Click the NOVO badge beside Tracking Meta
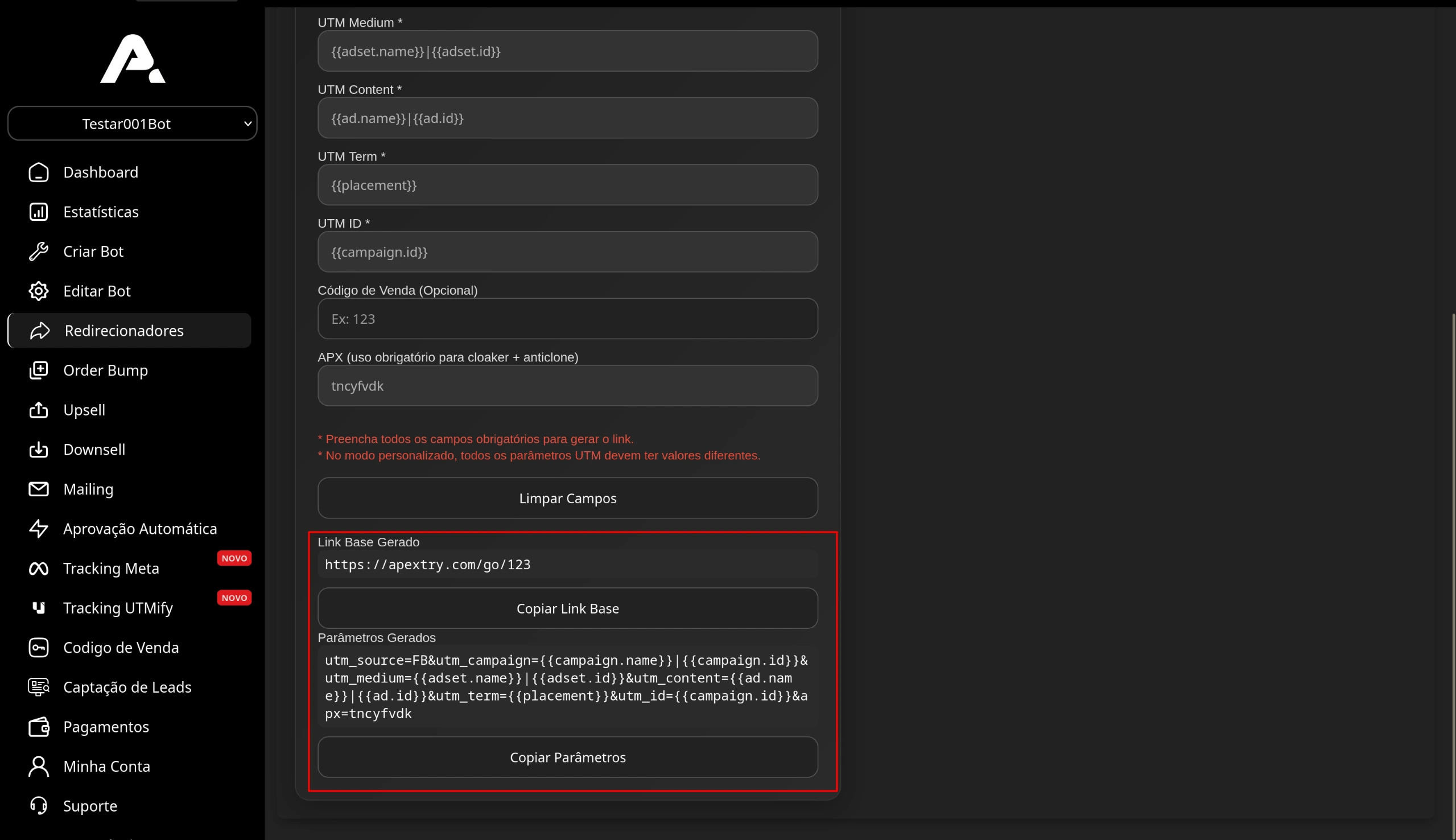This screenshot has height=840, width=1456. click(234, 558)
